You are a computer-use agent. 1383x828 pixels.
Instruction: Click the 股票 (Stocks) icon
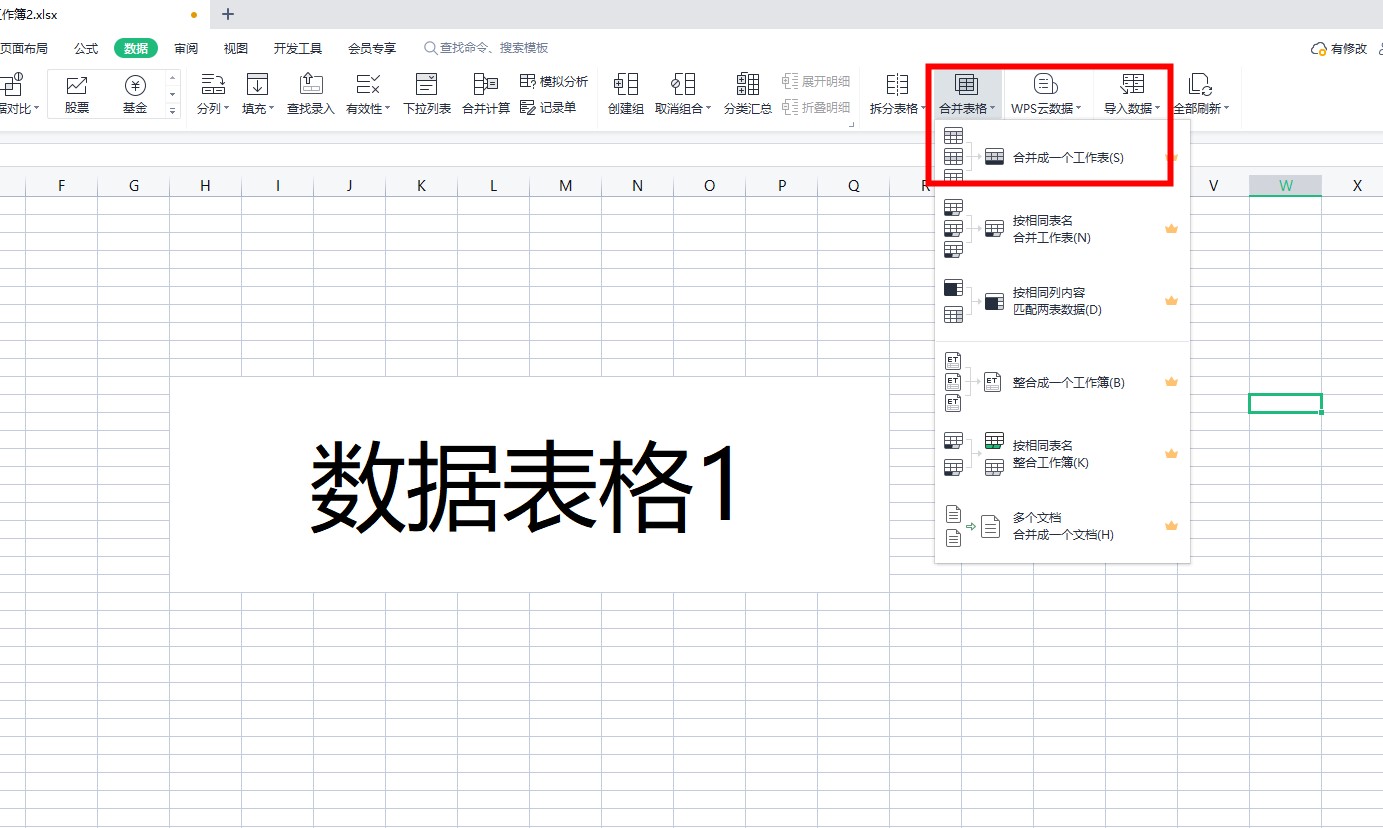(77, 94)
